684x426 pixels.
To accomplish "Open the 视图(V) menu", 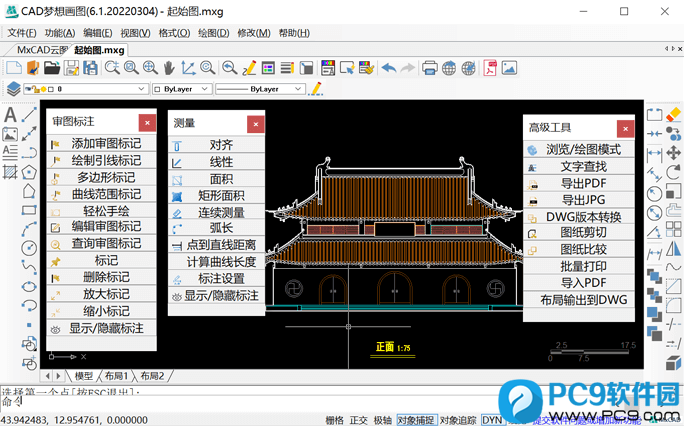I will tap(136, 33).
